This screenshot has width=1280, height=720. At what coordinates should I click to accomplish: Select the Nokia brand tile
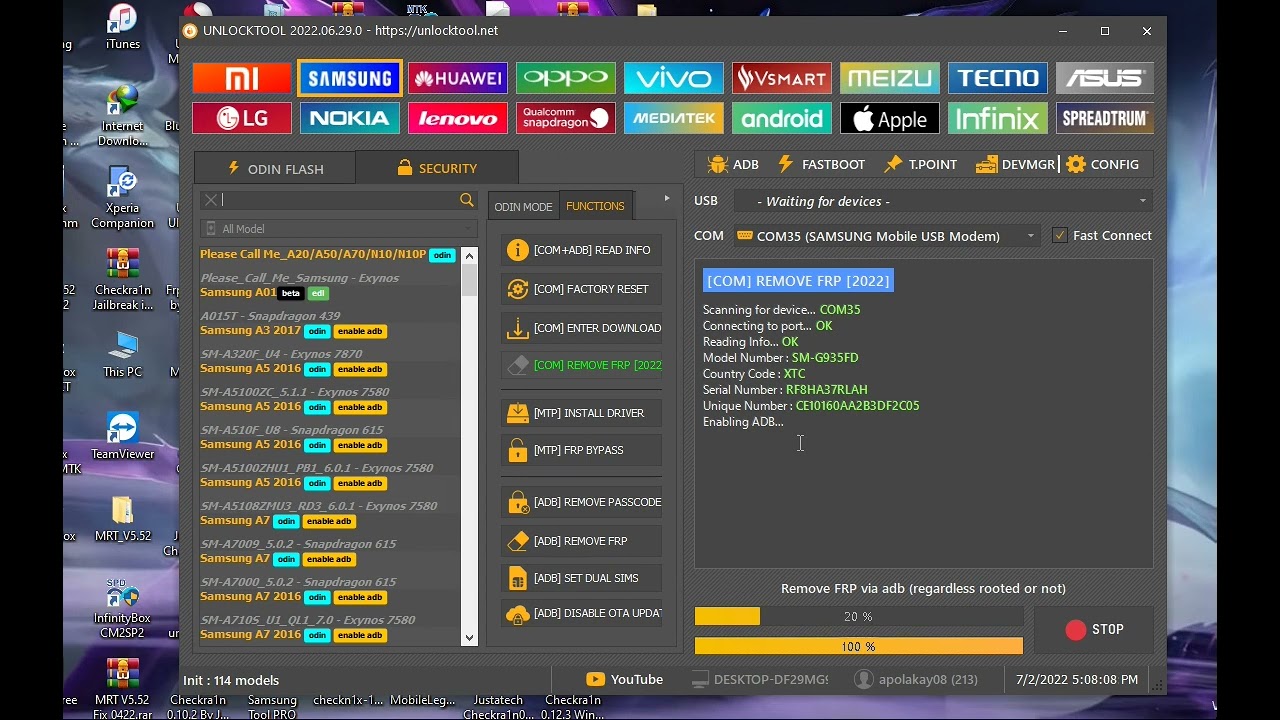coord(350,118)
